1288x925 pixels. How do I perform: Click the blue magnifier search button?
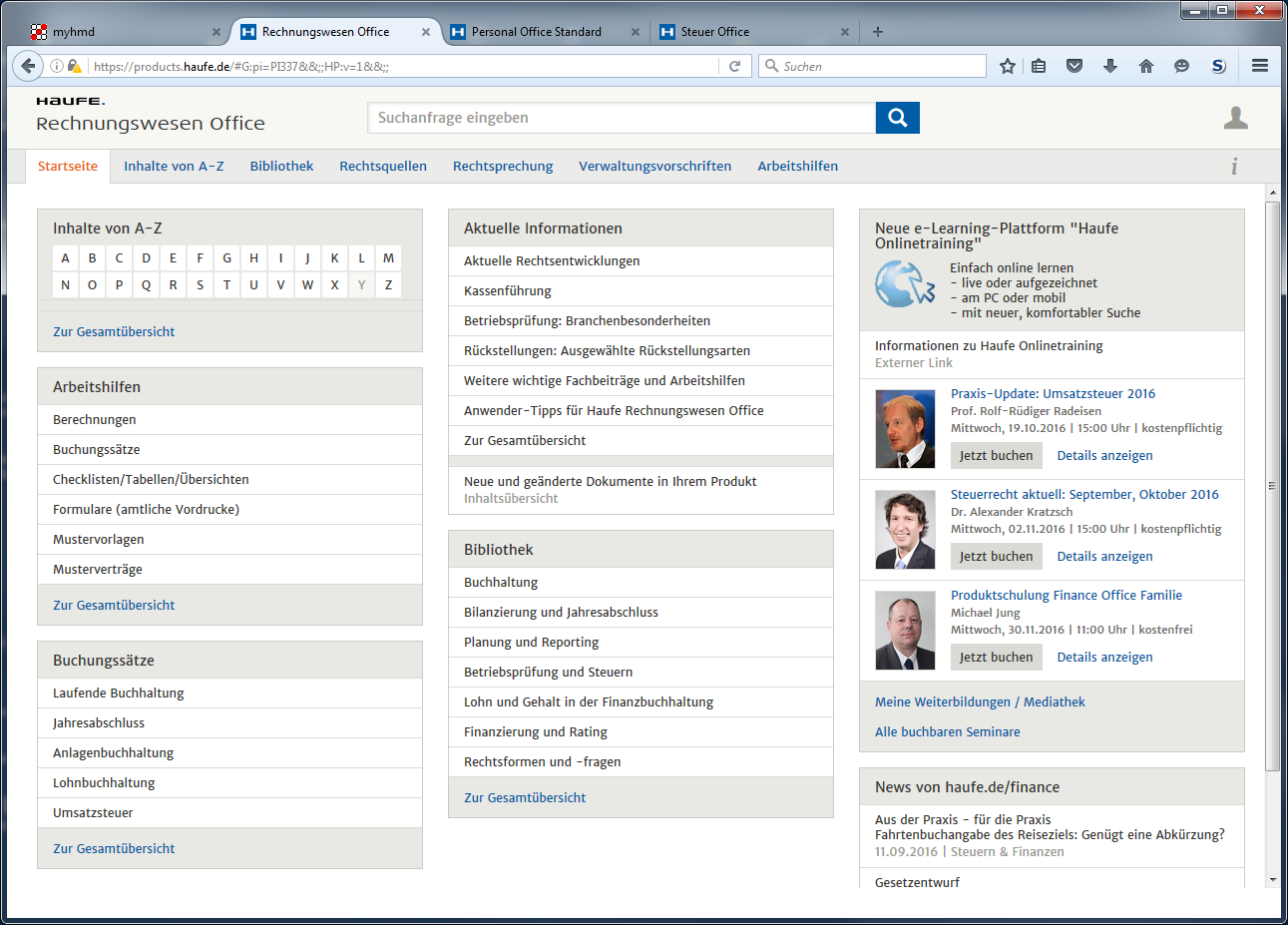click(x=897, y=118)
